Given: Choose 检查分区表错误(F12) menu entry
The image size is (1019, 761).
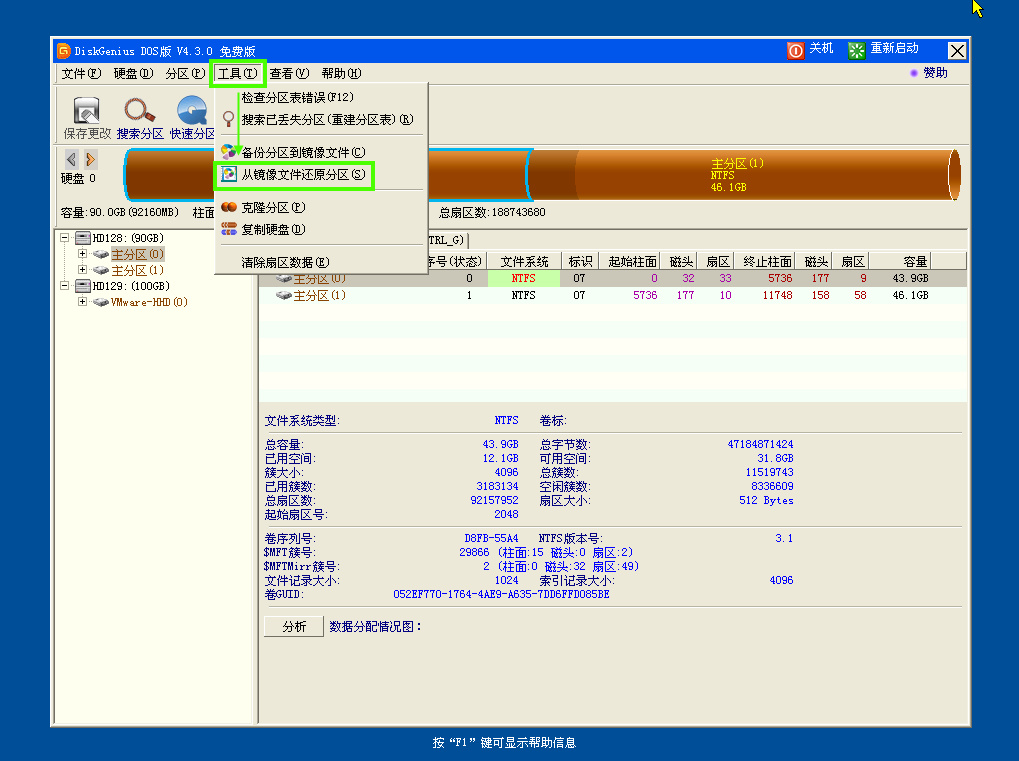Looking at the screenshot, I should [321, 97].
